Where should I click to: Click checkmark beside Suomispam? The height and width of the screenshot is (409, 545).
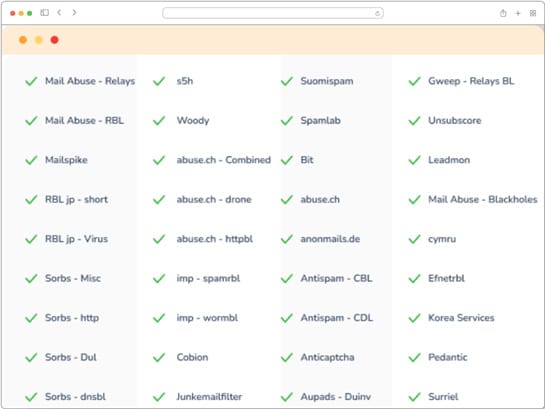(x=287, y=81)
